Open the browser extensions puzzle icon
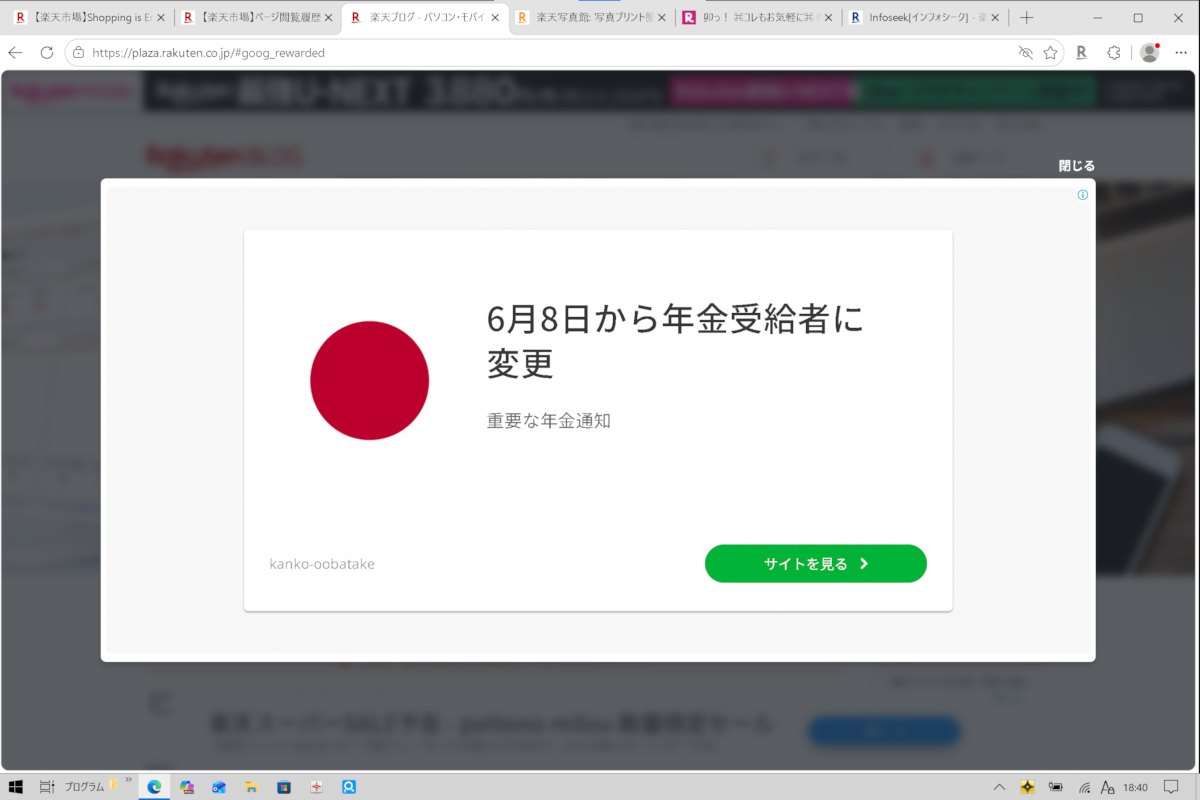Image resolution: width=1200 pixels, height=800 pixels. pos(1114,53)
